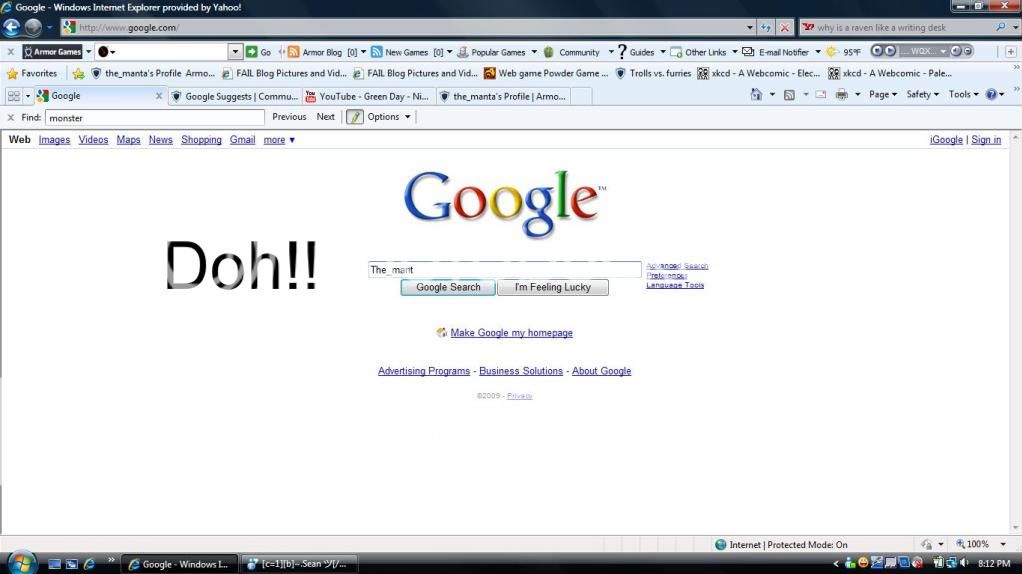Click the green Go arrow in Armor toolbar
Viewport: 1022px width, 574px height.
252,51
